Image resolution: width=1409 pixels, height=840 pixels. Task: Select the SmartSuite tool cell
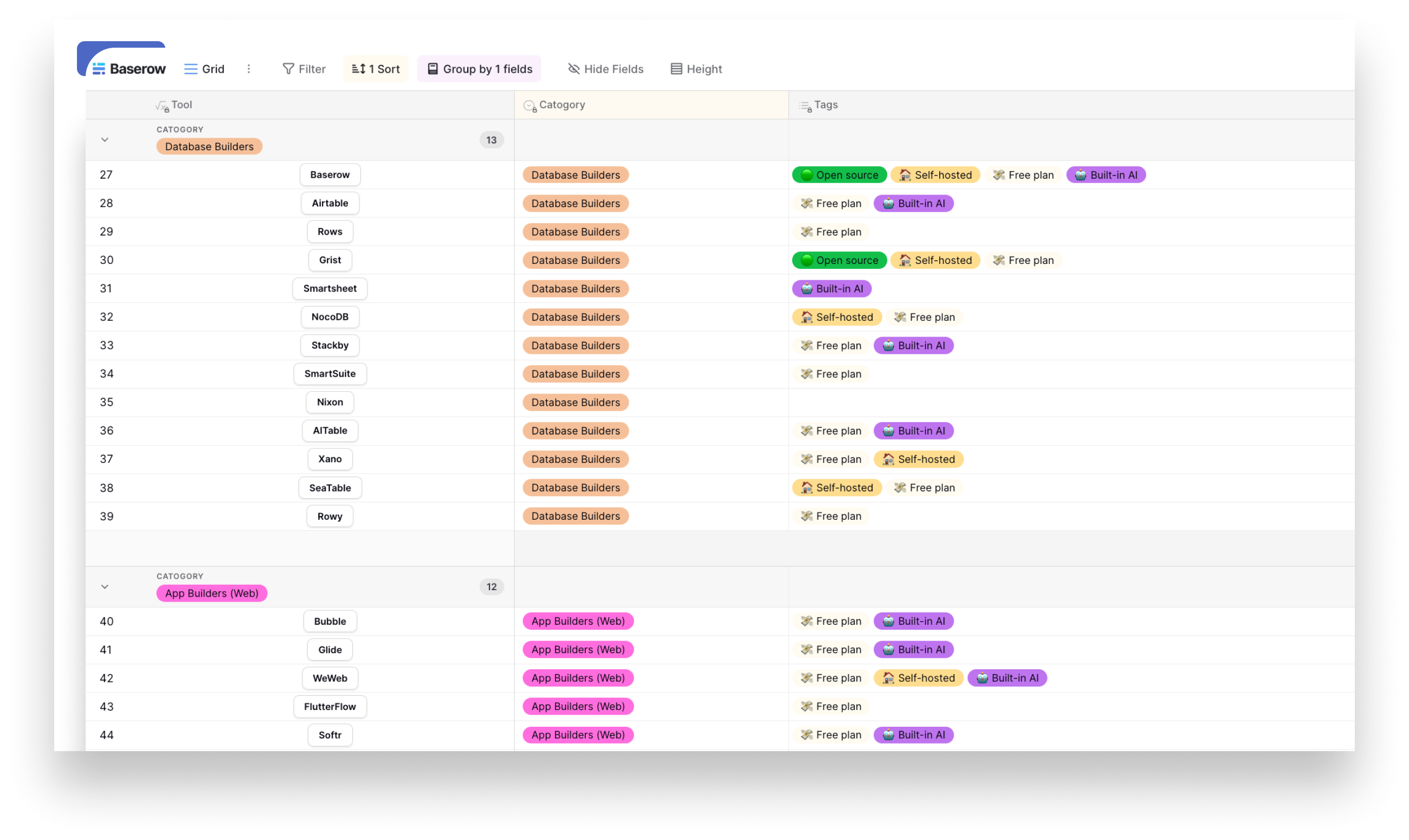tap(330, 373)
